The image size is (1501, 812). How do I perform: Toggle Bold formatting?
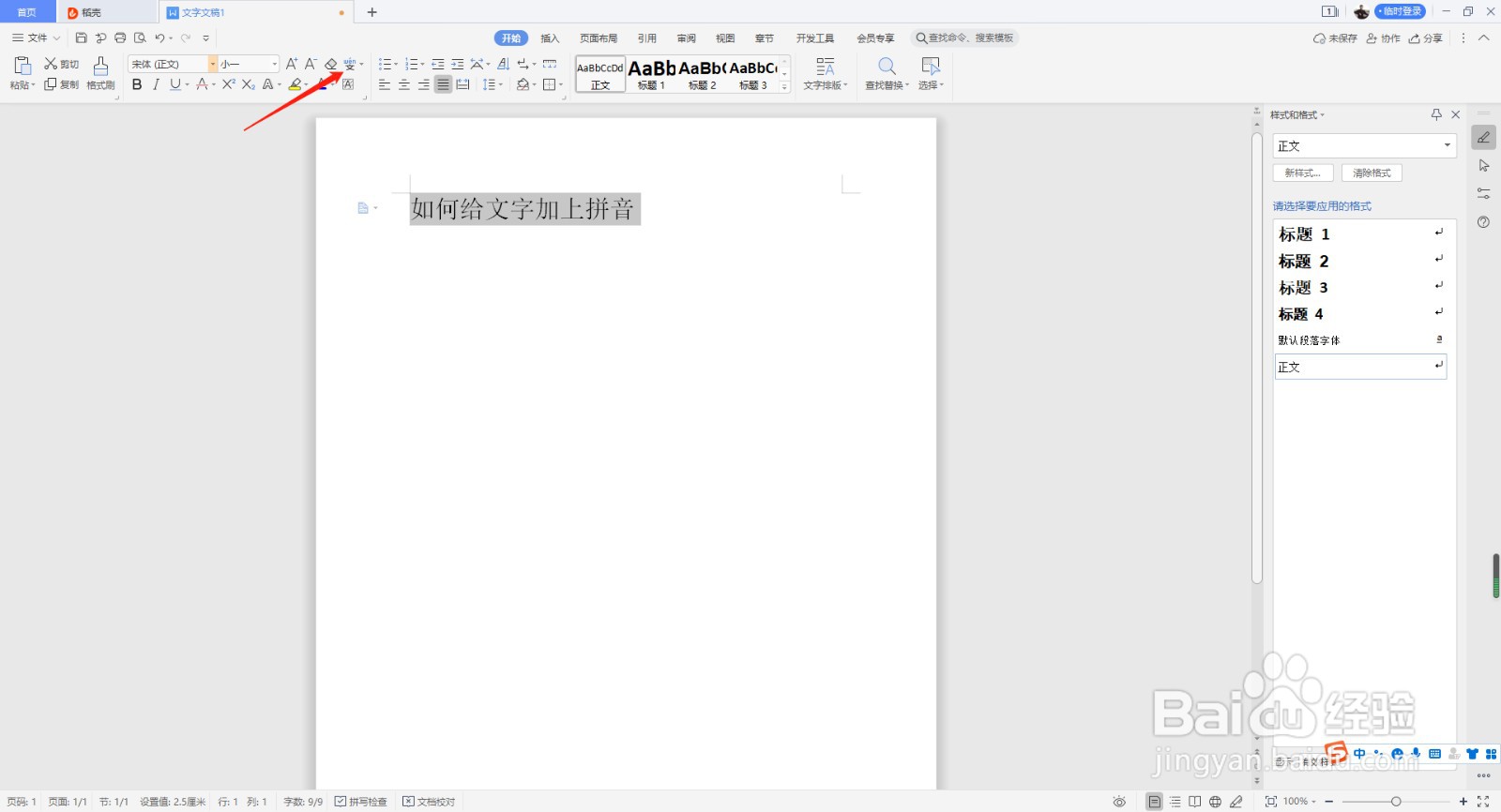coord(137,84)
